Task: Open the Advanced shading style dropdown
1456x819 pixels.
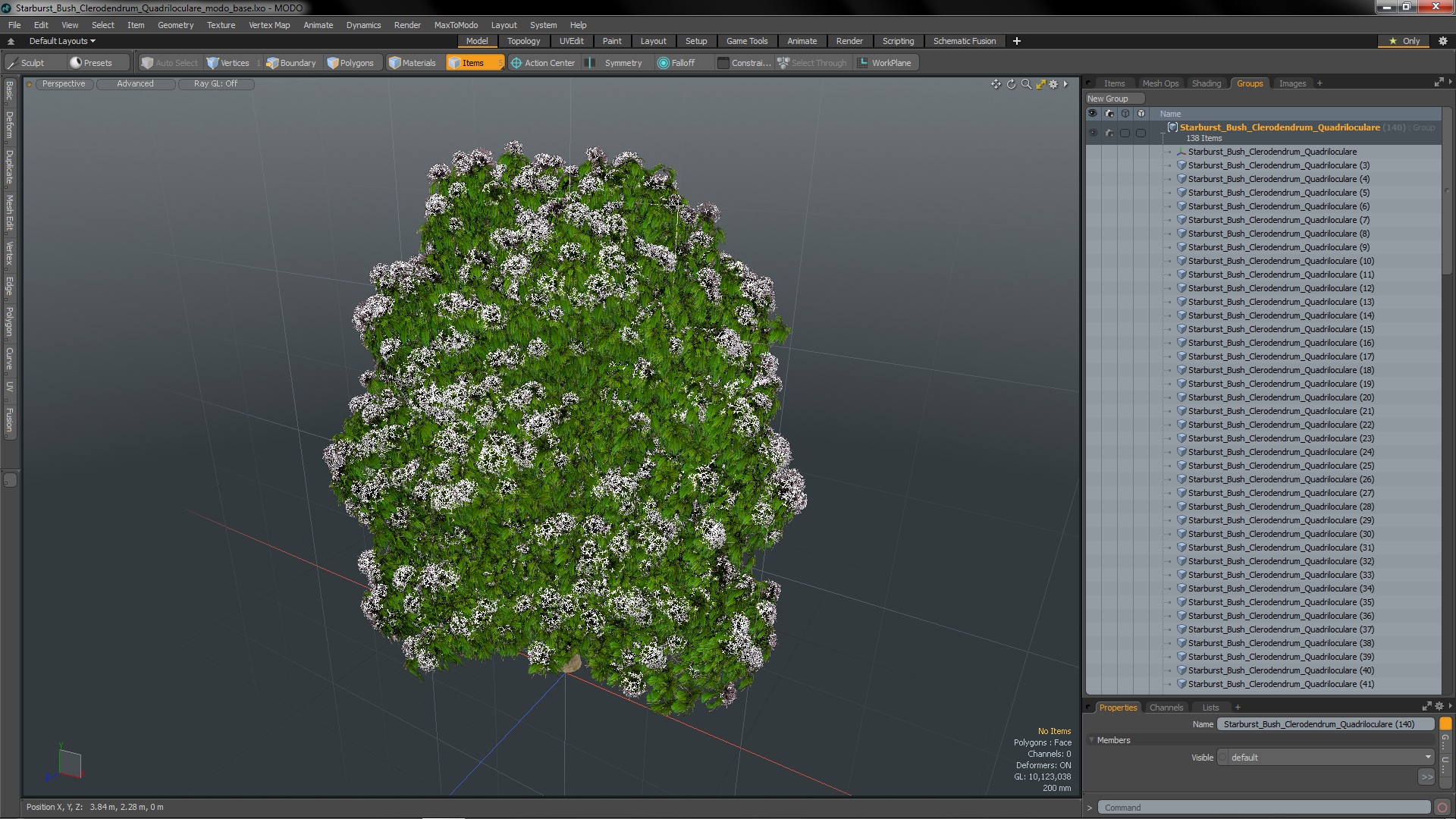Action: pyautogui.click(x=135, y=84)
